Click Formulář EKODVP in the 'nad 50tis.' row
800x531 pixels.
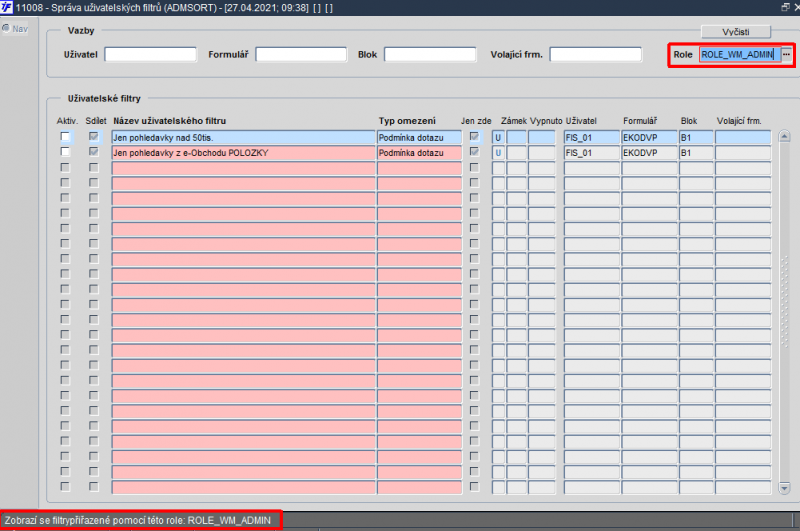649,137
